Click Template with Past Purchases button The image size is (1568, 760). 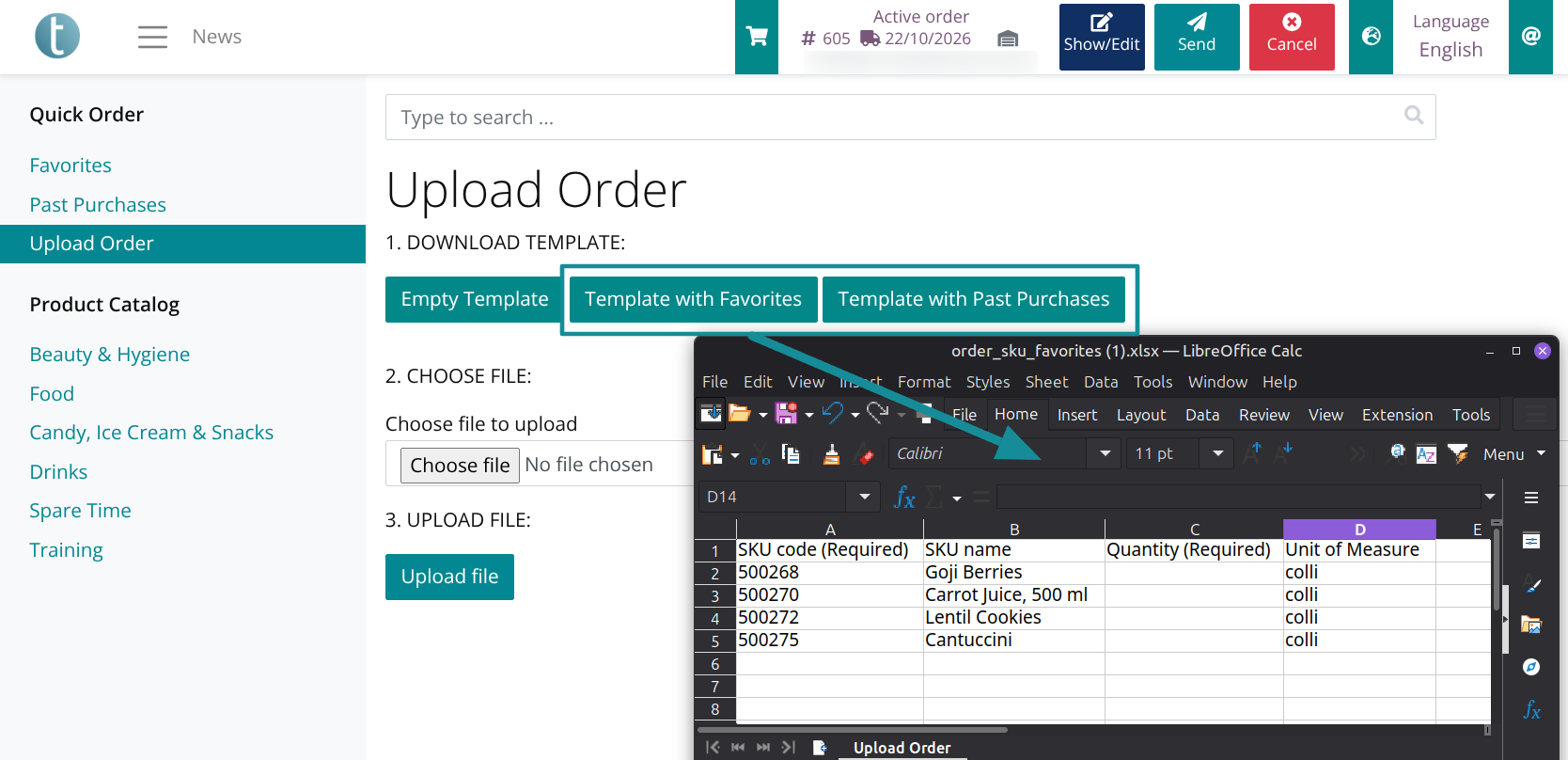pos(974,299)
